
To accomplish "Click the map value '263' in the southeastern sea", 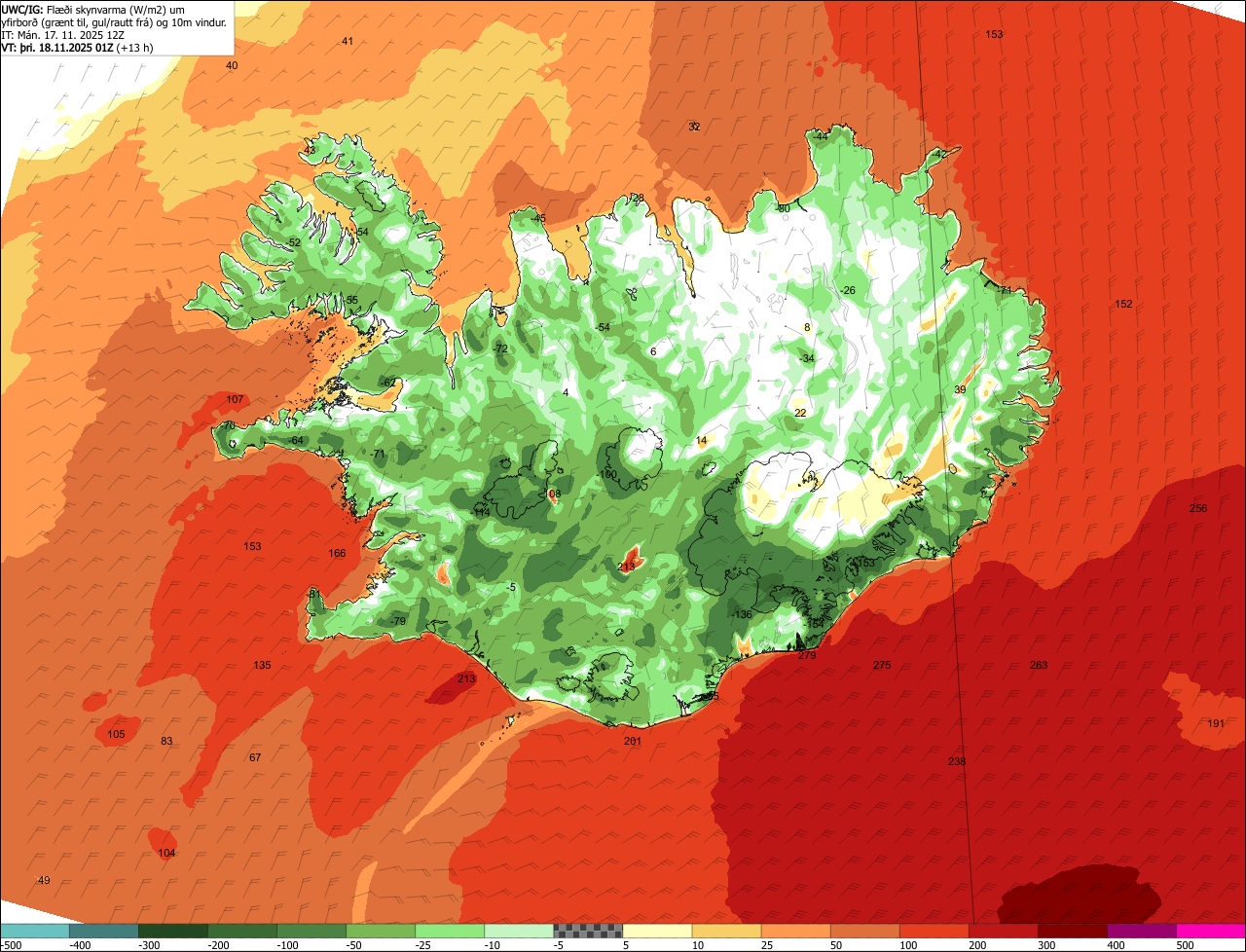I will 1039,665.
